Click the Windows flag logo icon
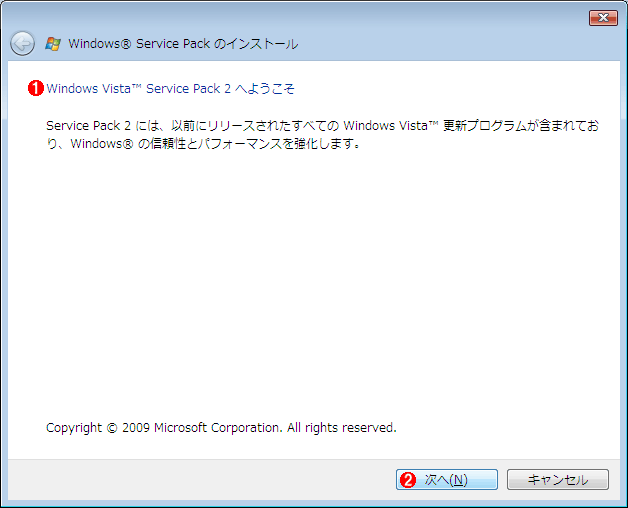The width and height of the screenshot is (628, 508). click(x=53, y=44)
